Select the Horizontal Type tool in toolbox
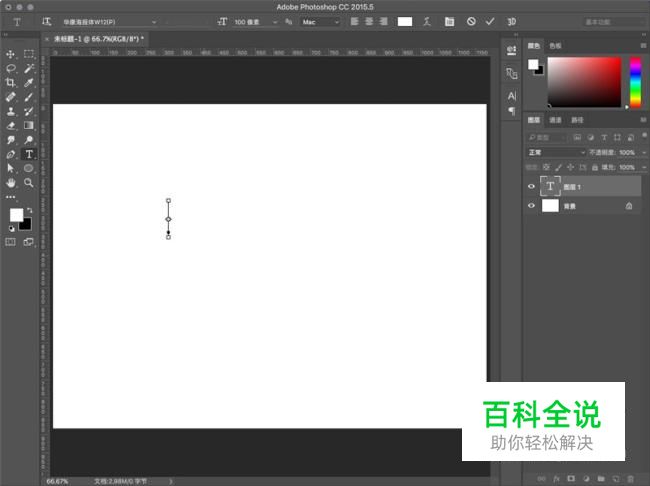The height and width of the screenshot is (486, 650). (29, 155)
